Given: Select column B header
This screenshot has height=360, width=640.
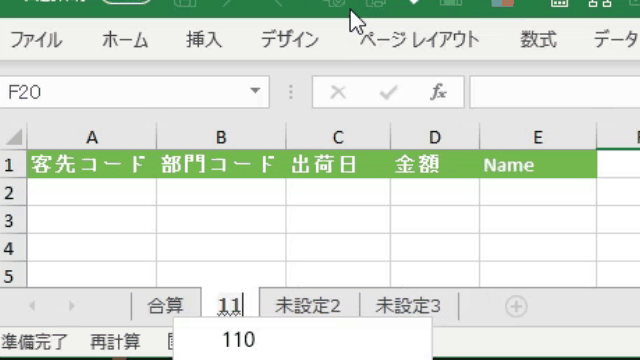Looking at the screenshot, I should pos(221,137).
